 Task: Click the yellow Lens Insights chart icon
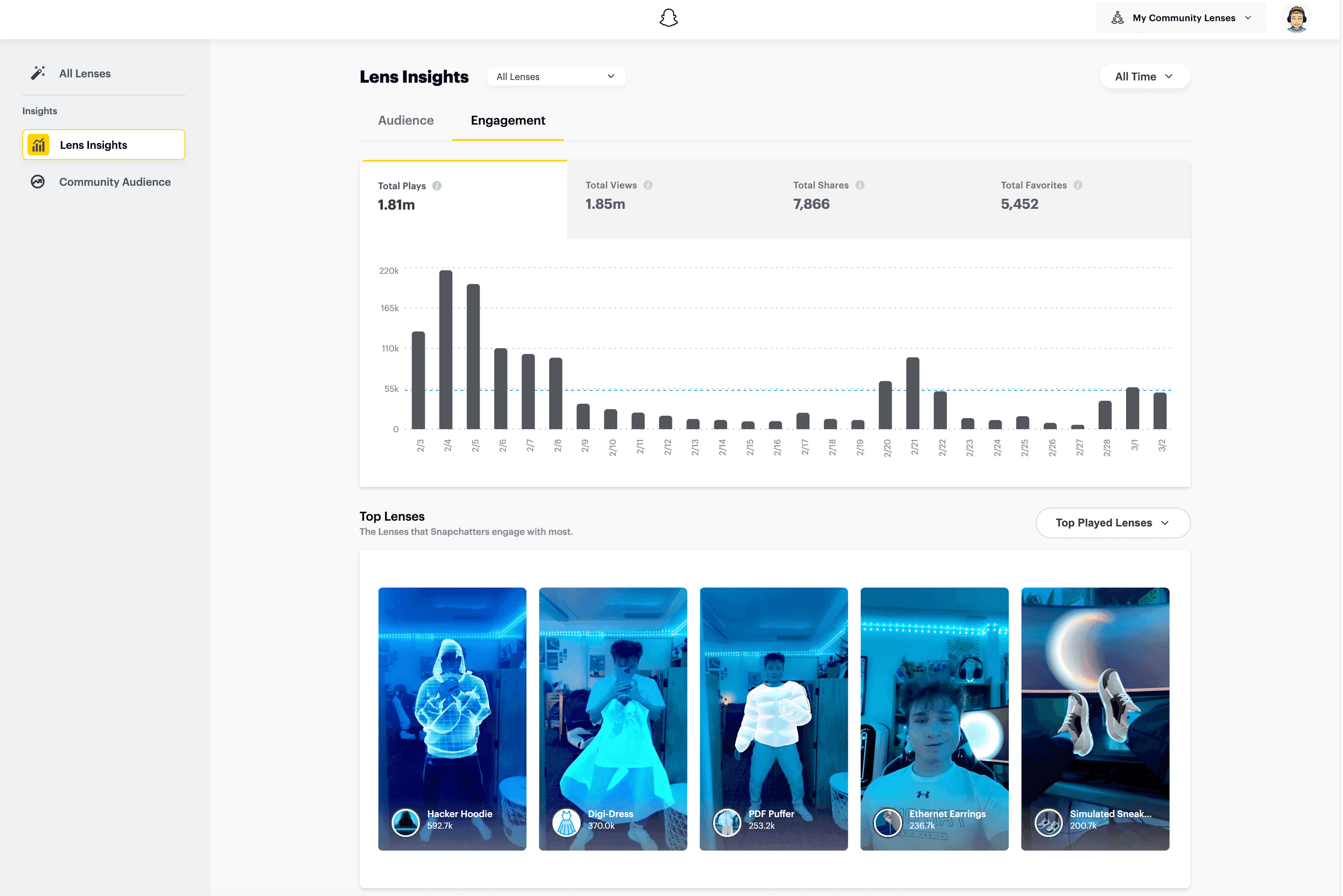(x=38, y=145)
